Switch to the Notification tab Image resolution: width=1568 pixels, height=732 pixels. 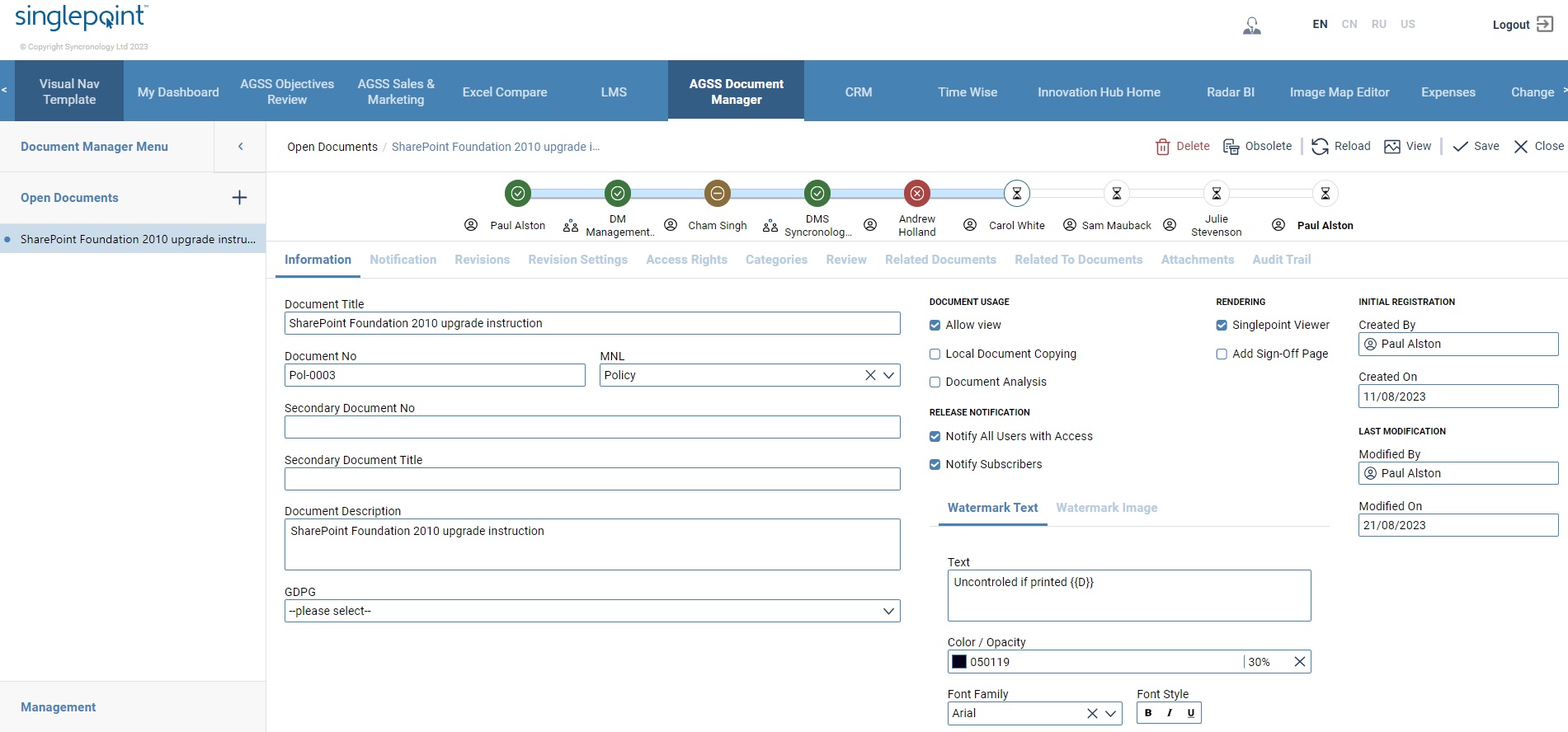click(403, 260)
